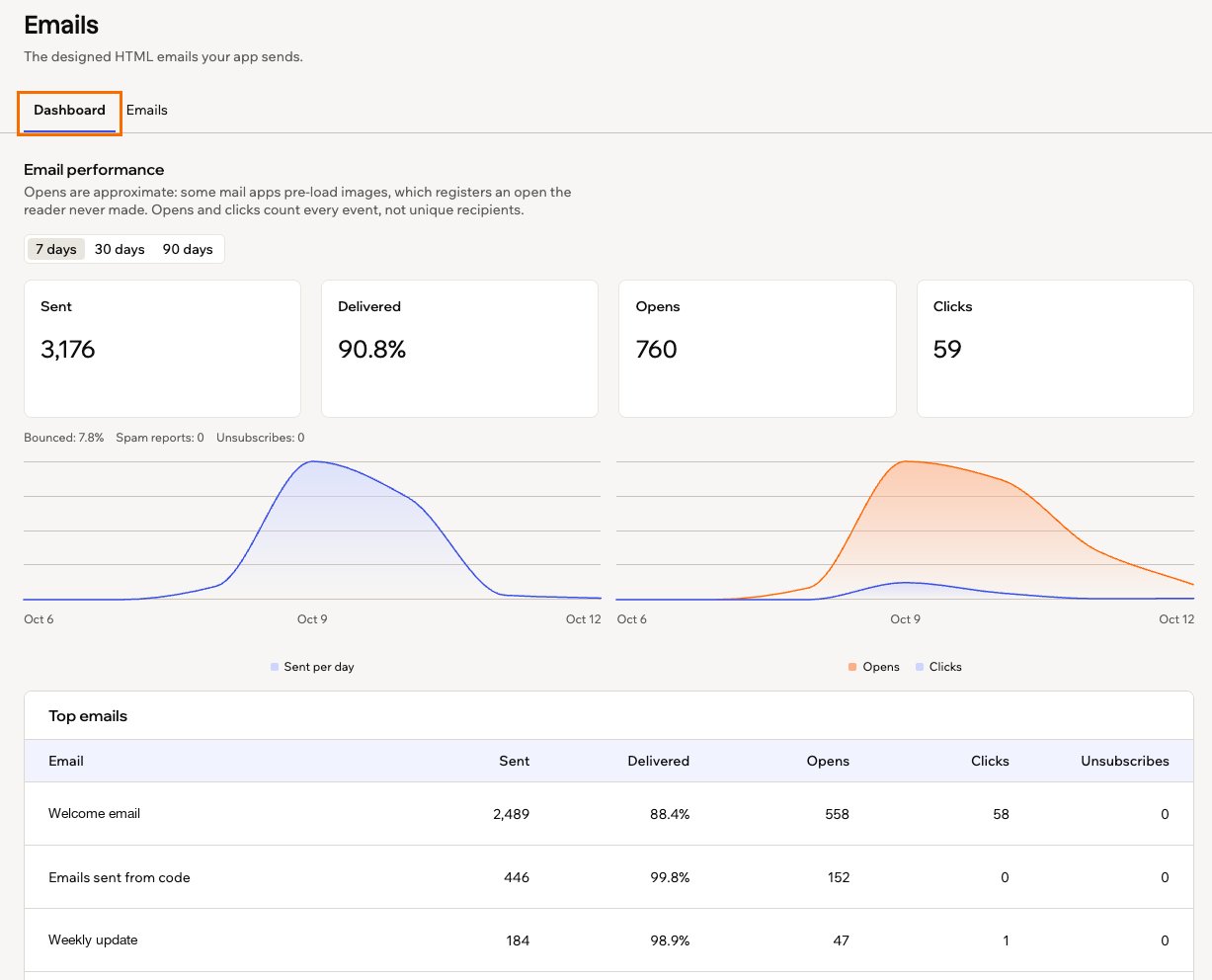Sort table by Clicks column header
The image size is (1212, 980).
coord(990,761)
